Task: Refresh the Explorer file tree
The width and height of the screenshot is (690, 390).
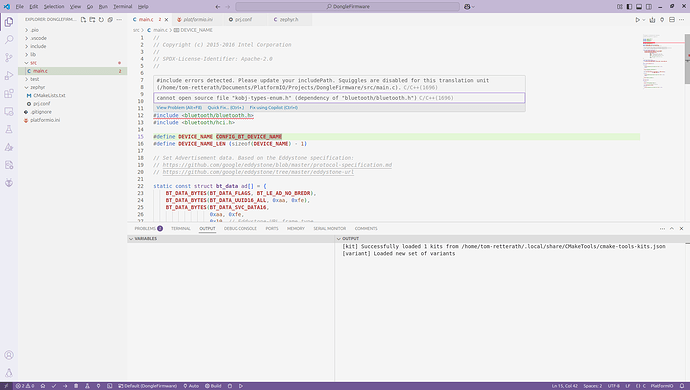Action: [x=101, y=20]
